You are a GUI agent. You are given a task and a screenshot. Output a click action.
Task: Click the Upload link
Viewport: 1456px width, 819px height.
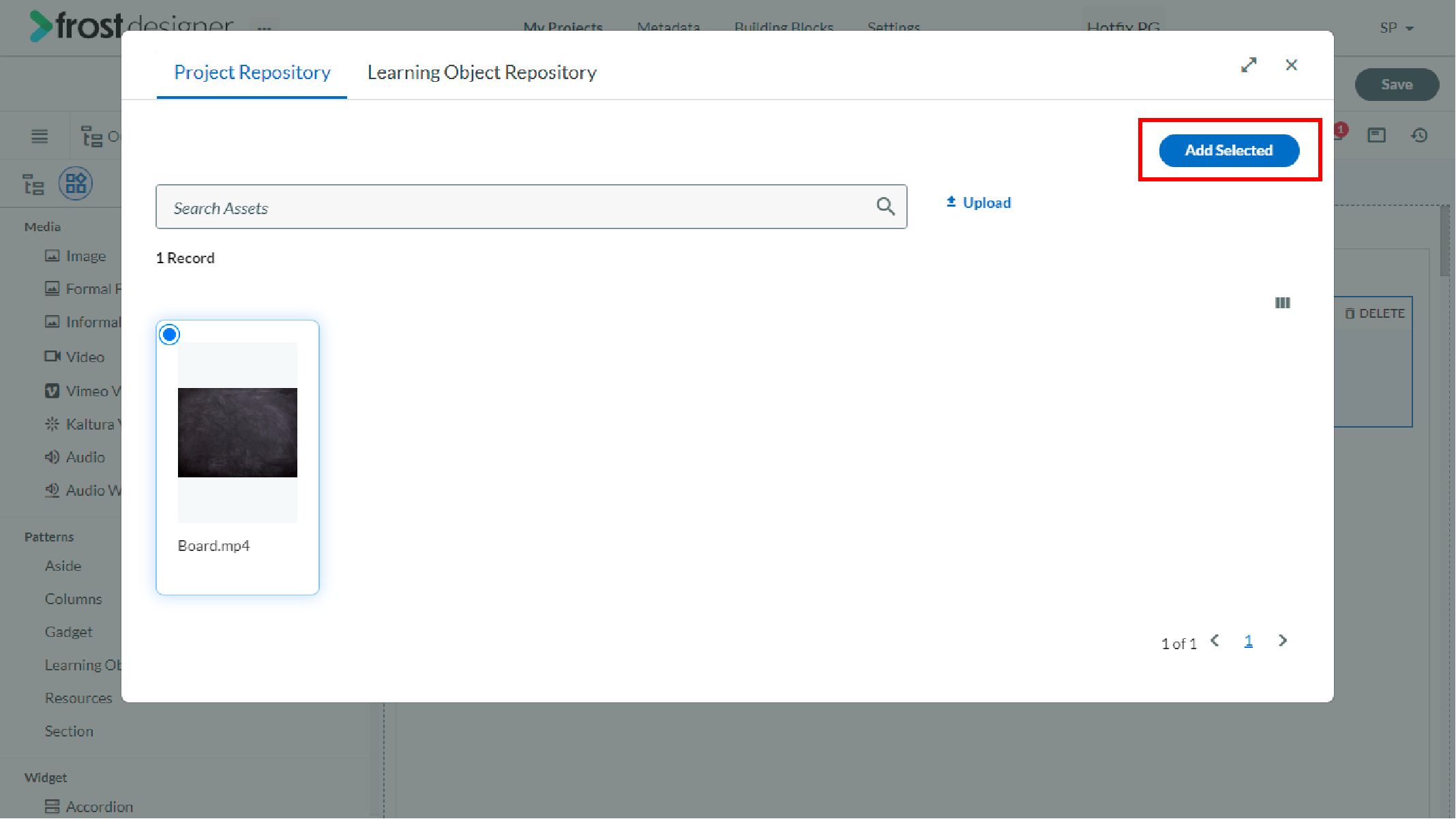[x=978, y=203]
